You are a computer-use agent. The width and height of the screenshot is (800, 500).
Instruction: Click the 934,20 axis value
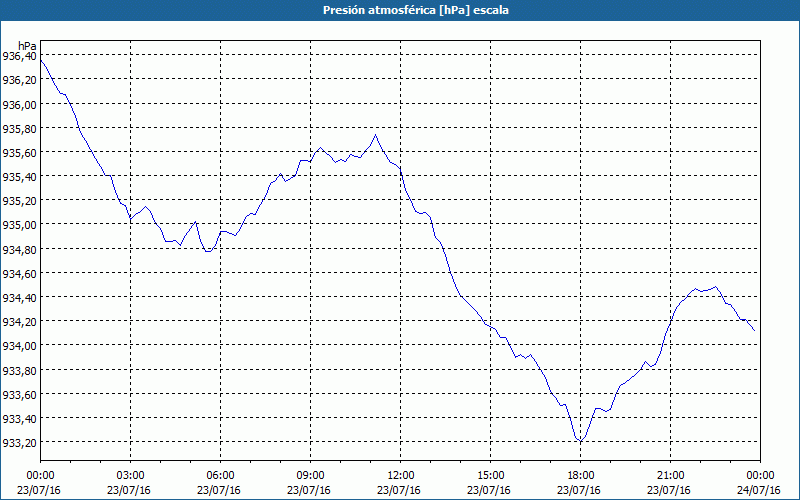point(19,322)
